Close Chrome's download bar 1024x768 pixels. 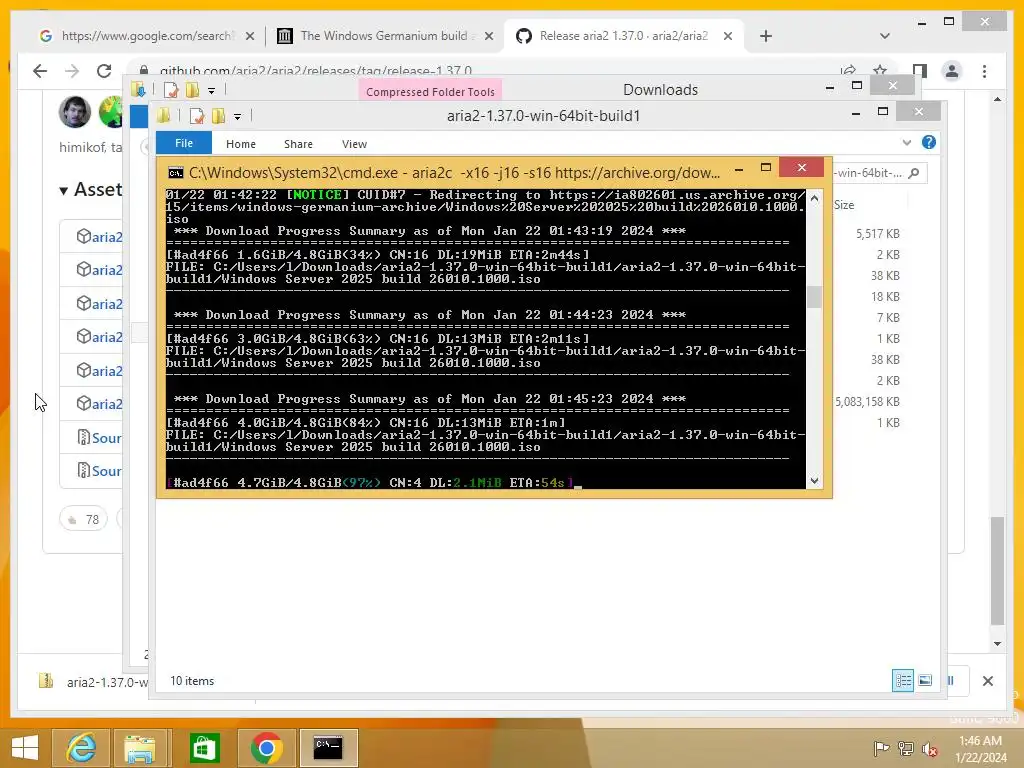point(987,680)
